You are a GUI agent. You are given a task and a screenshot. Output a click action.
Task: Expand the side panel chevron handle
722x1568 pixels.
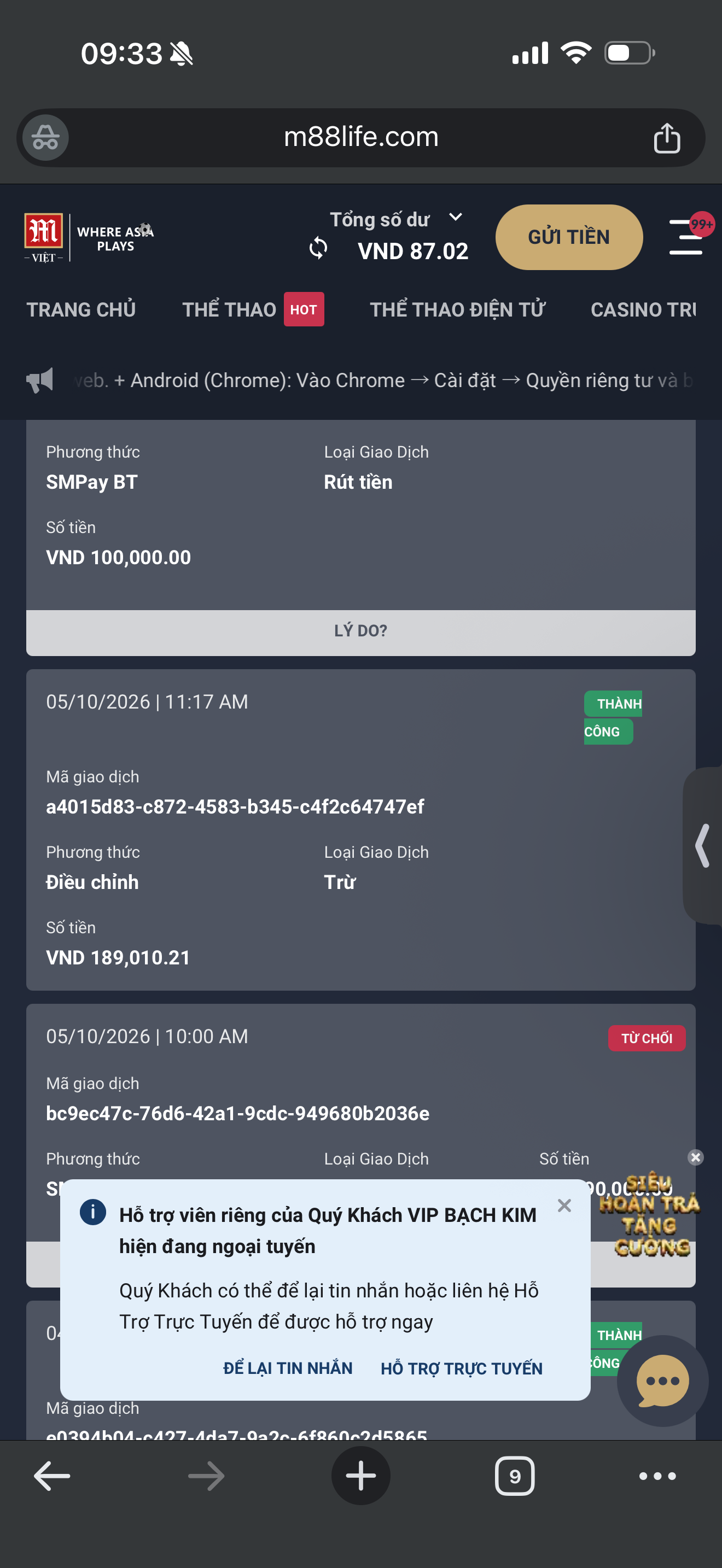702,845
